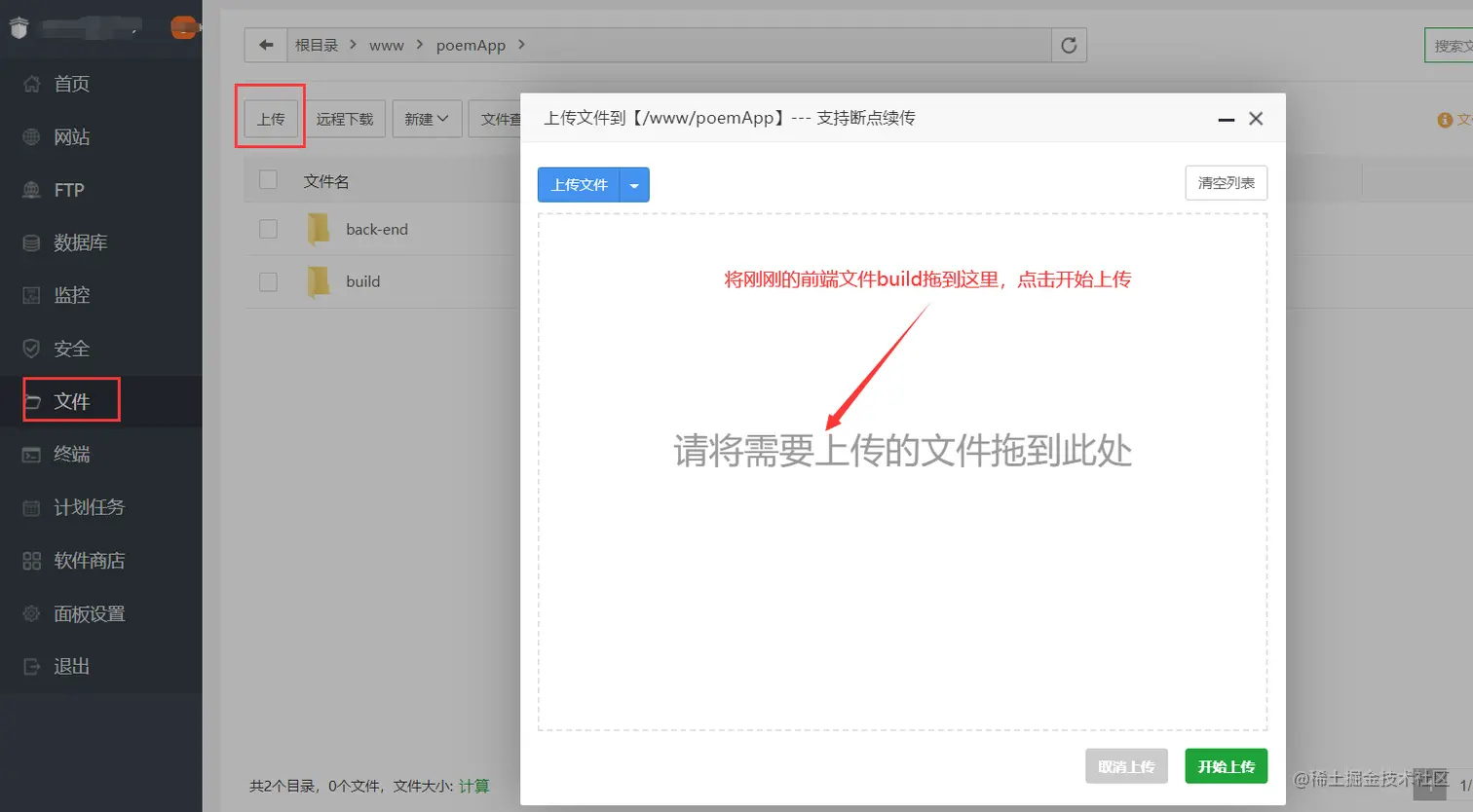
Task: Click the blue 上传文件 button
Action: click(x=580, y=185)
